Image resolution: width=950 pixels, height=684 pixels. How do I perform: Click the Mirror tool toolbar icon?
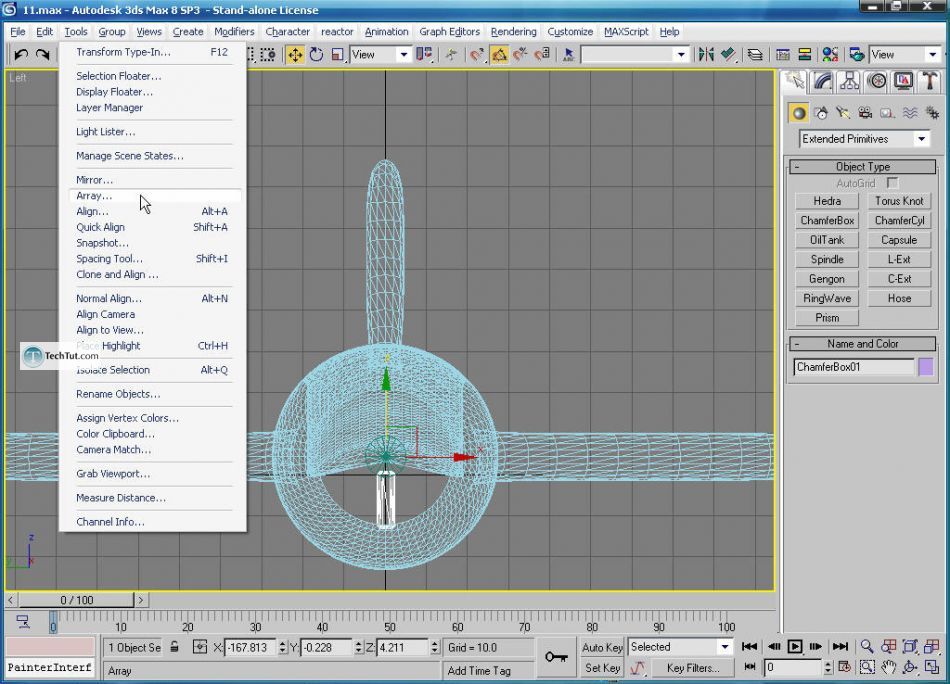(x=706, y=55)
